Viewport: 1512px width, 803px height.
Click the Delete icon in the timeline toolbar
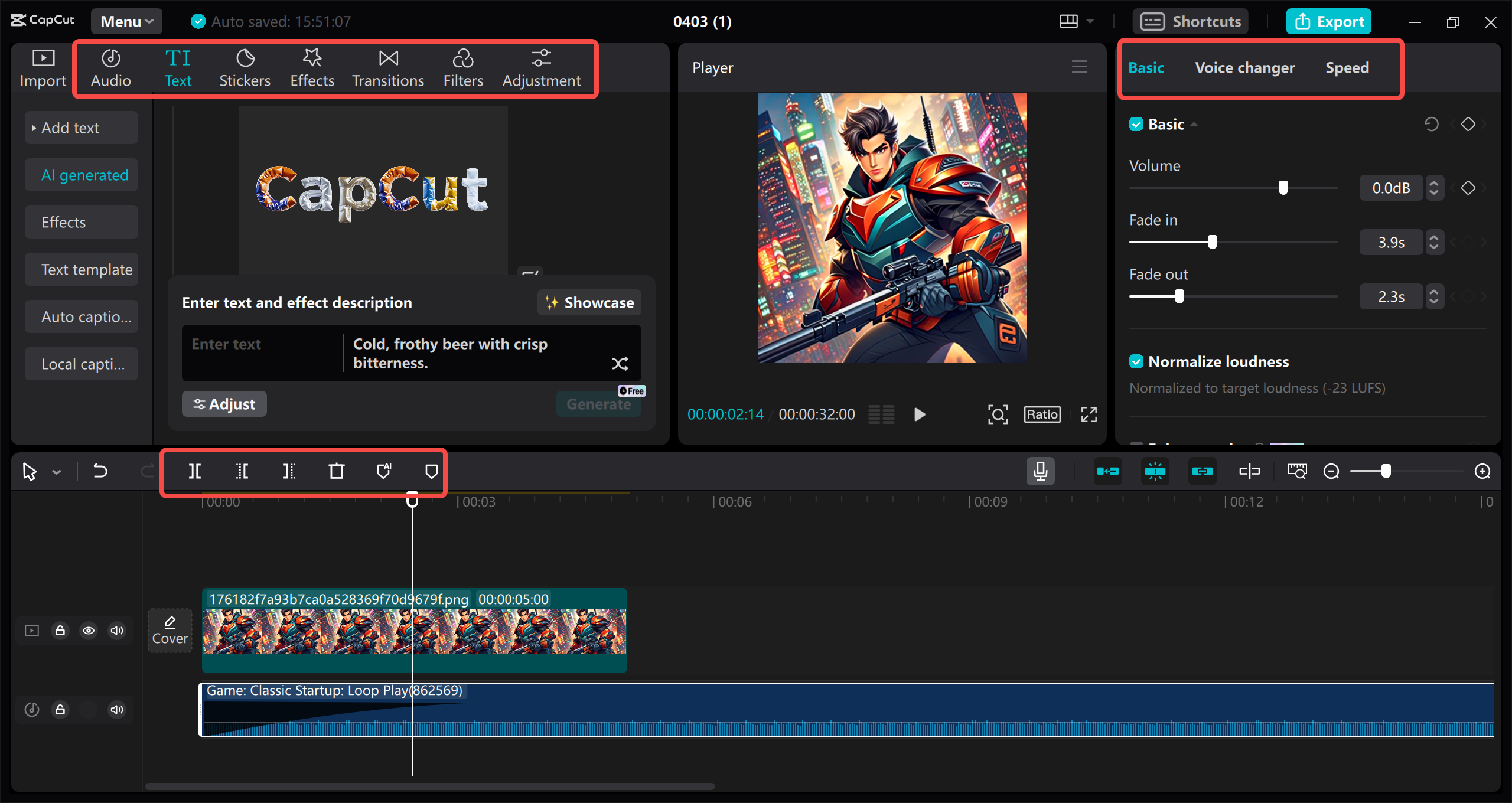(337, 471)
